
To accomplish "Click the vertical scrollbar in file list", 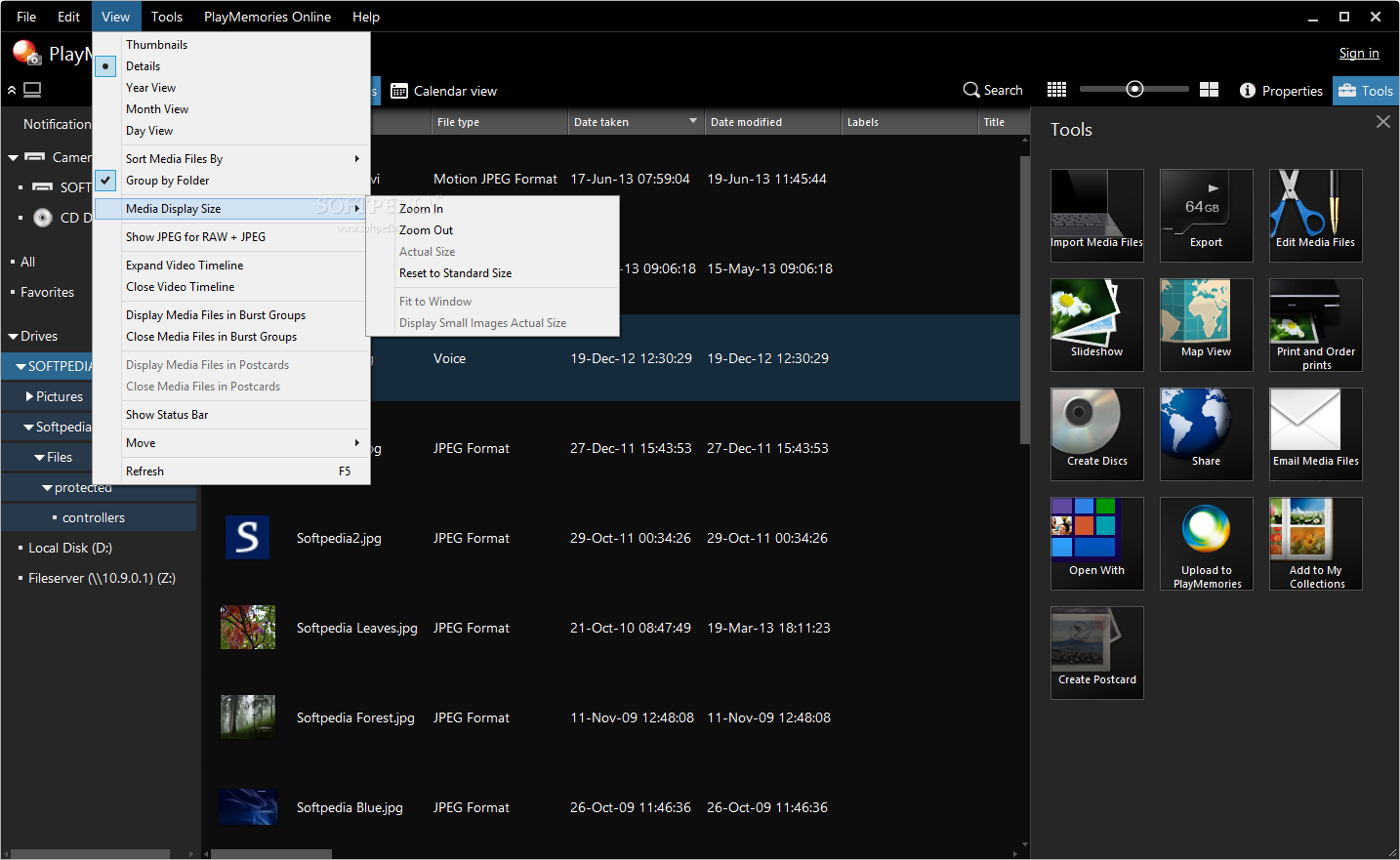I will pyautogui.click(x=1024, y=300).
